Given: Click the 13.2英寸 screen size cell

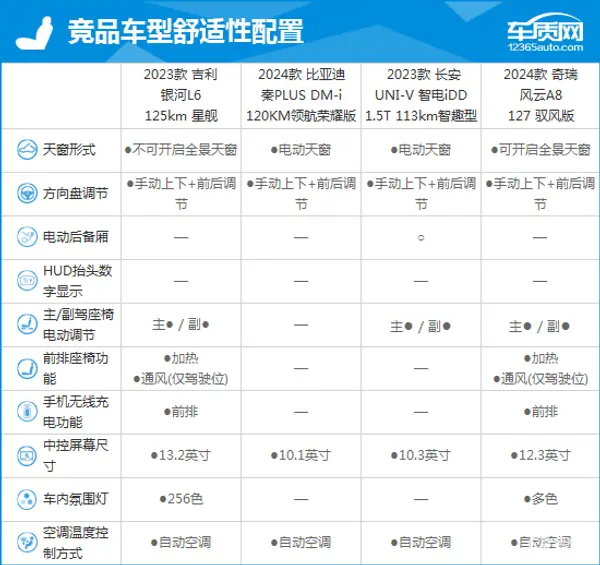Looking at the screenshot, I should pos(181,455).
